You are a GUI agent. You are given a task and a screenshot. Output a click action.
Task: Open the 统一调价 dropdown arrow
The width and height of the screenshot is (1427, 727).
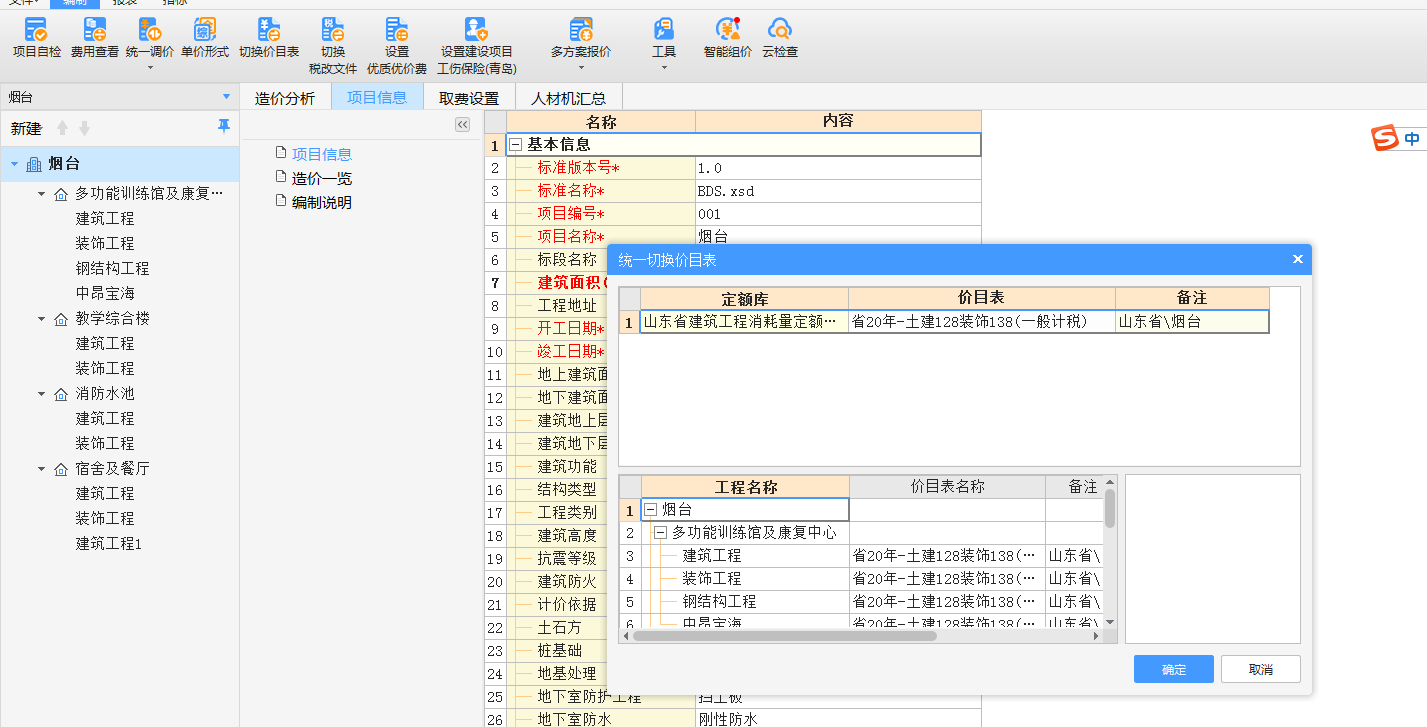150,68
